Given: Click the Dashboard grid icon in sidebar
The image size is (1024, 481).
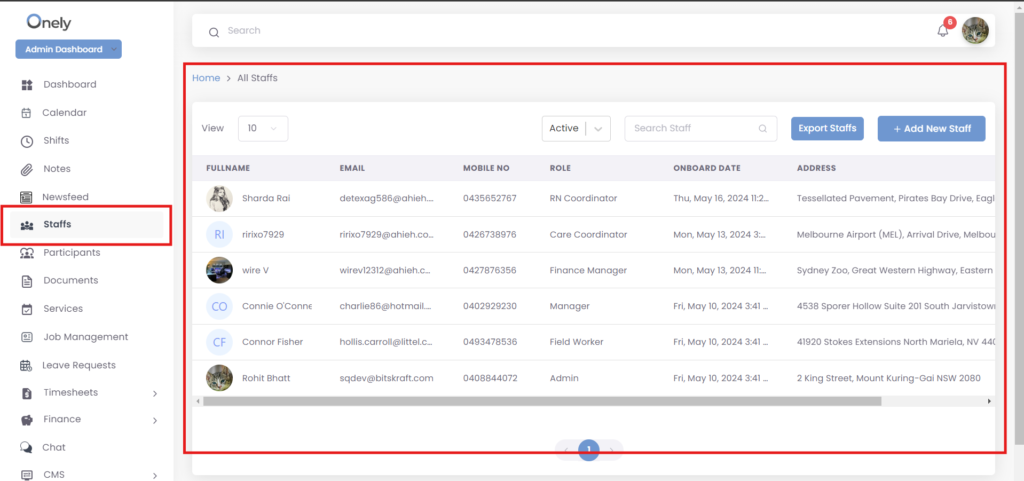Looking at the screenshot, I should click(27, 85).
